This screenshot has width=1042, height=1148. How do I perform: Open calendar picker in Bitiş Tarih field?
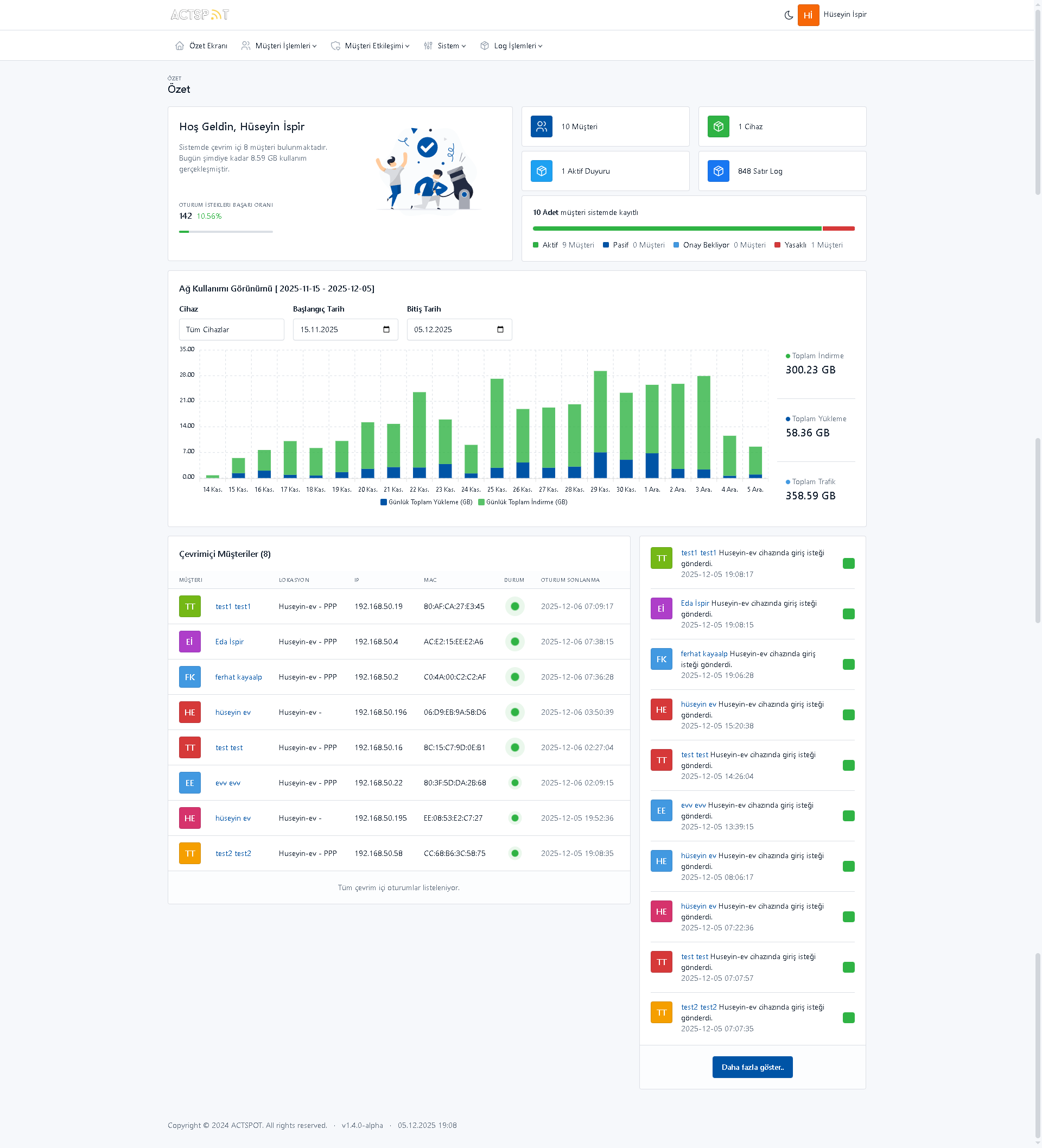click(500, 329)
